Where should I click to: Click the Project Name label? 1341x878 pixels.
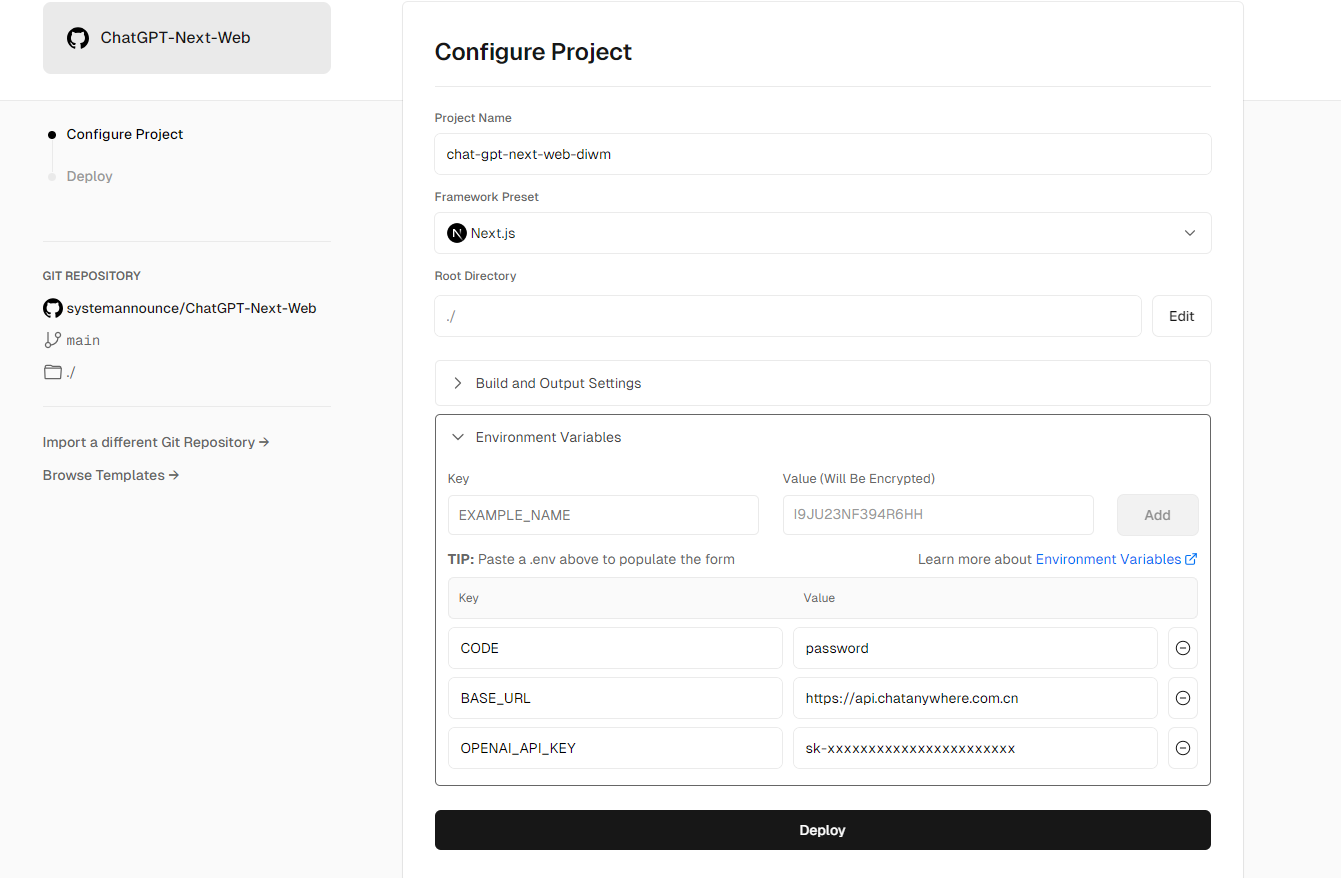pos(473,118)
